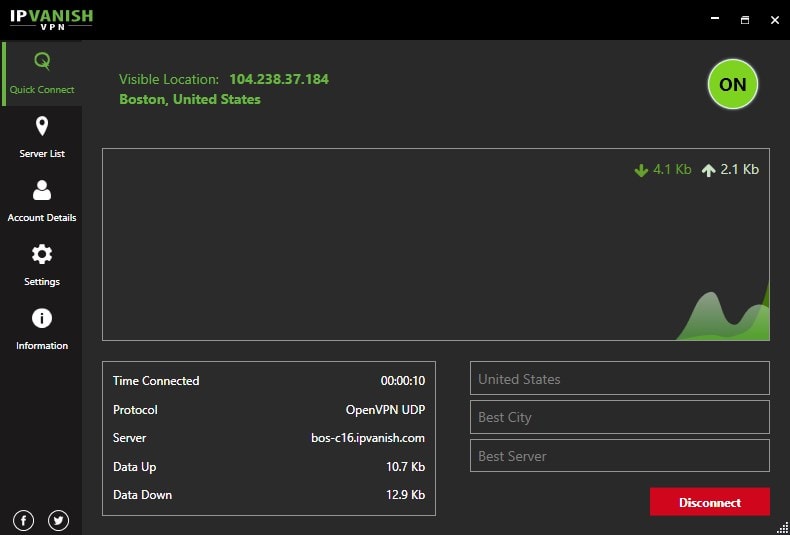
Task: Click the IPVanish VPN logo
Action: (x=51, y=19)
